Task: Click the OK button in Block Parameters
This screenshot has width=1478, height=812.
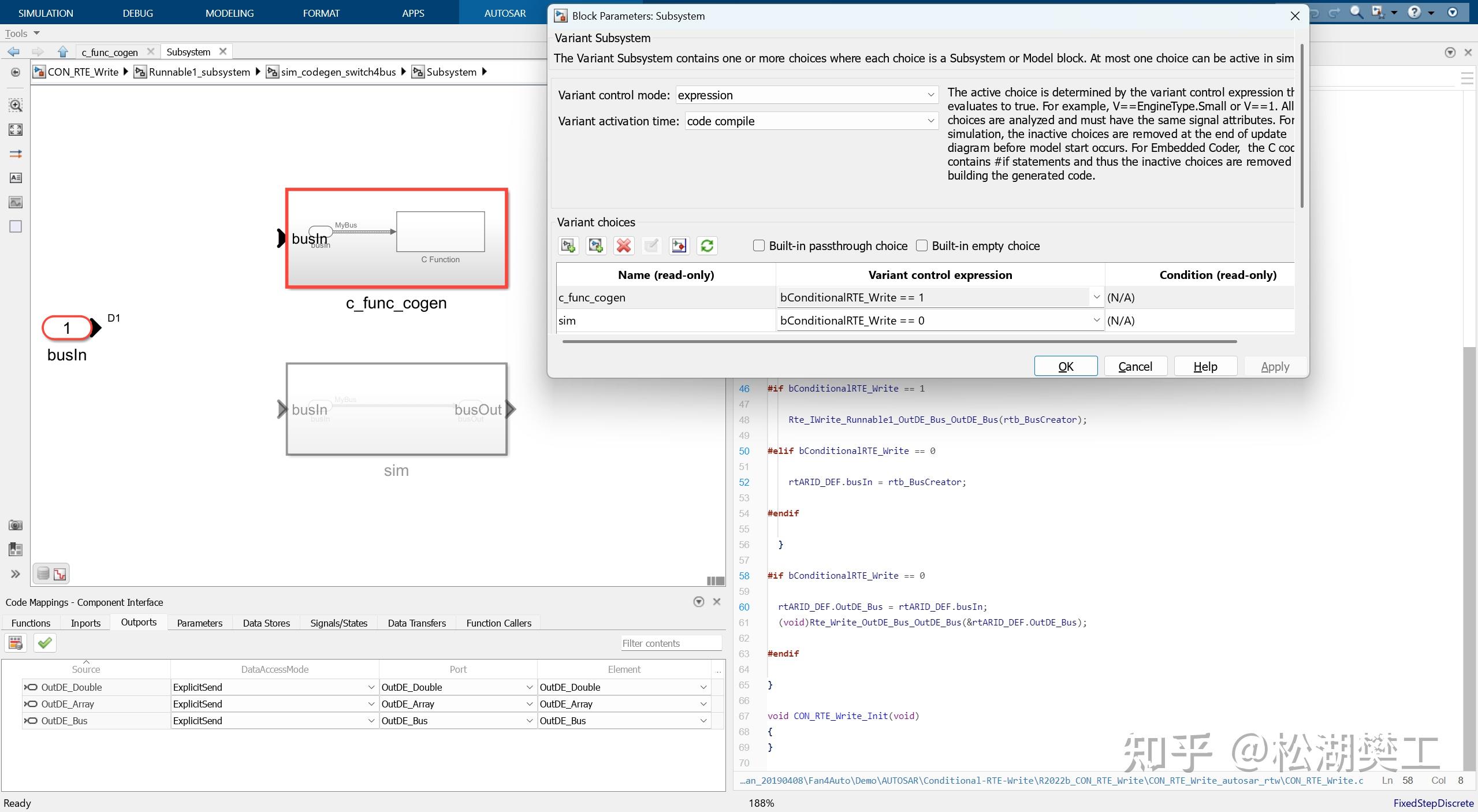Action: coord(1065,366)
